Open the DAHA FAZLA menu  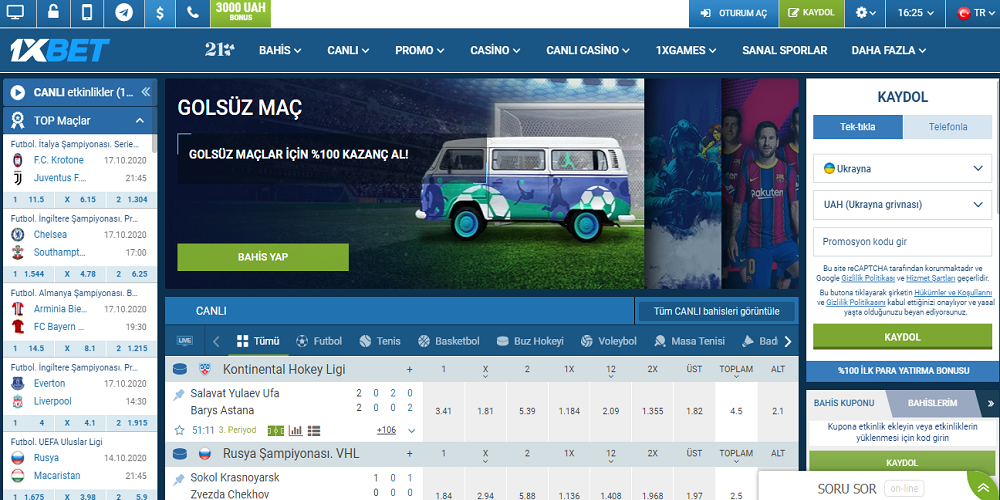point(889,50)
